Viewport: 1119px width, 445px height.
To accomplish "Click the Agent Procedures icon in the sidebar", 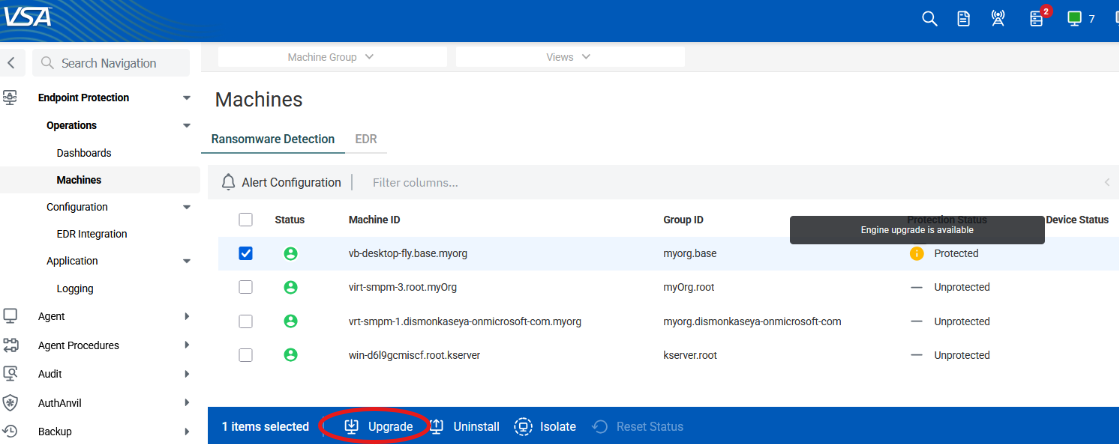I will point(10,345).
